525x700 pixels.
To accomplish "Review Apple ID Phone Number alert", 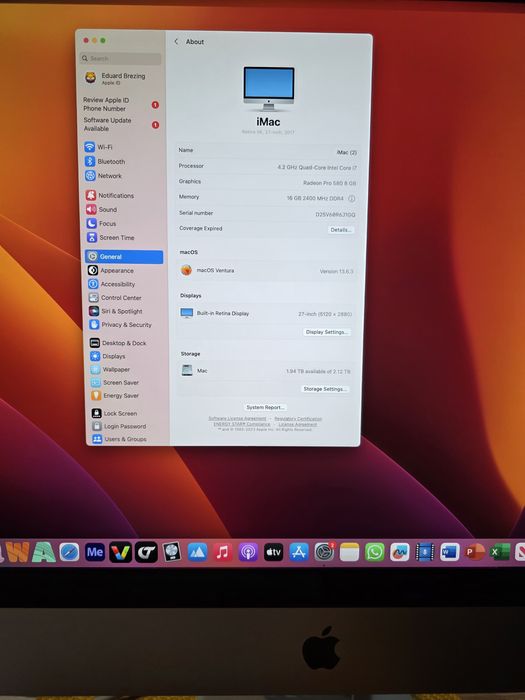I will (121, 104).
